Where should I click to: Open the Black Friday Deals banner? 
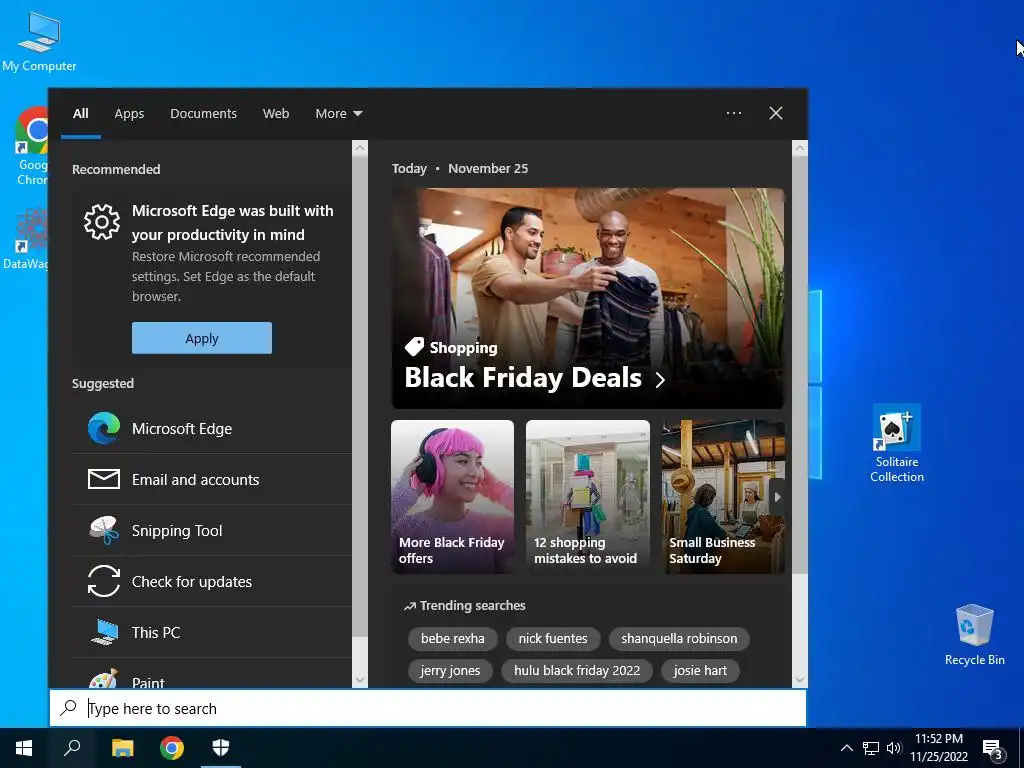tap(588, 298)
